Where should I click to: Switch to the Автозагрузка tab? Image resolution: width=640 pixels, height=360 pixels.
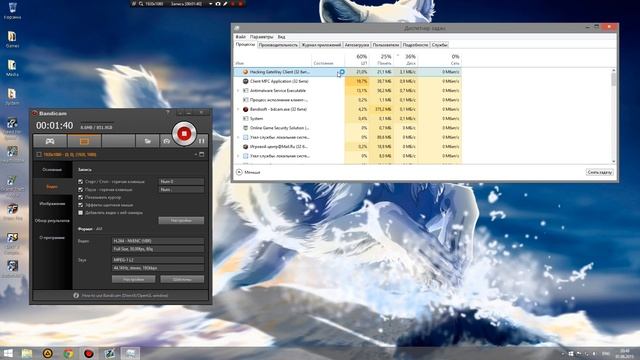coord(357,45)
